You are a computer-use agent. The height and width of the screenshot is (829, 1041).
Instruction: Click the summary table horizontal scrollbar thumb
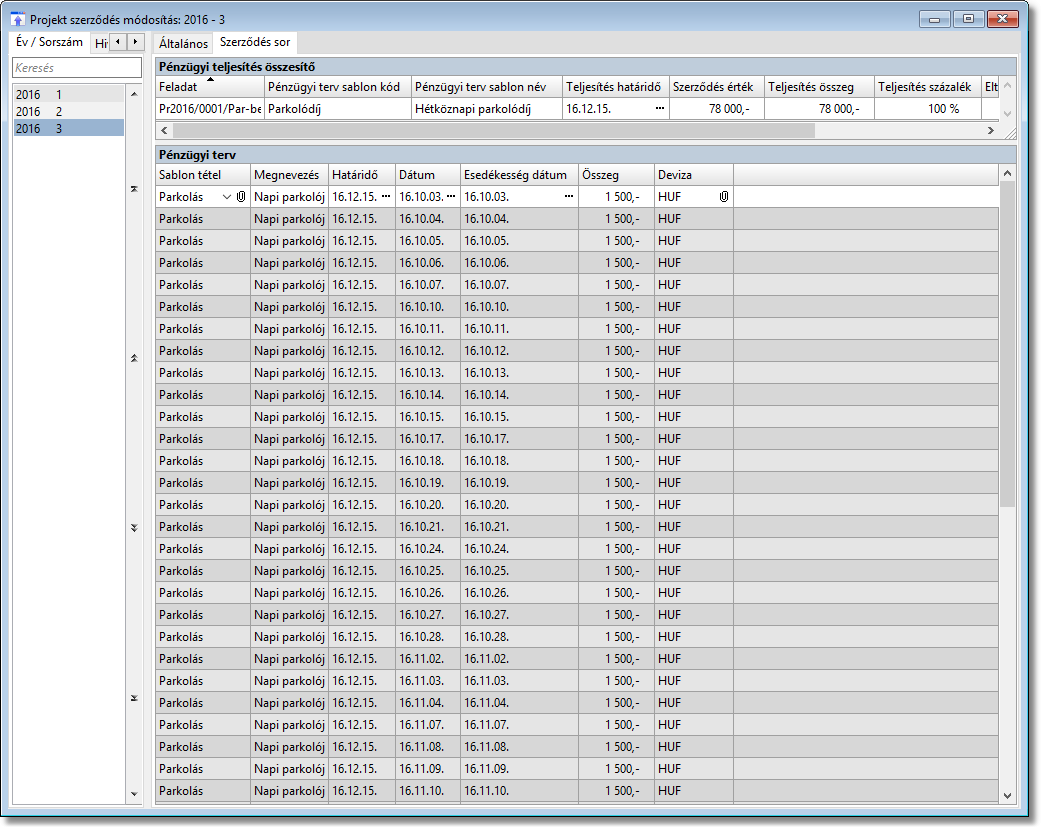pyautogui.click(x=494, y=130)
